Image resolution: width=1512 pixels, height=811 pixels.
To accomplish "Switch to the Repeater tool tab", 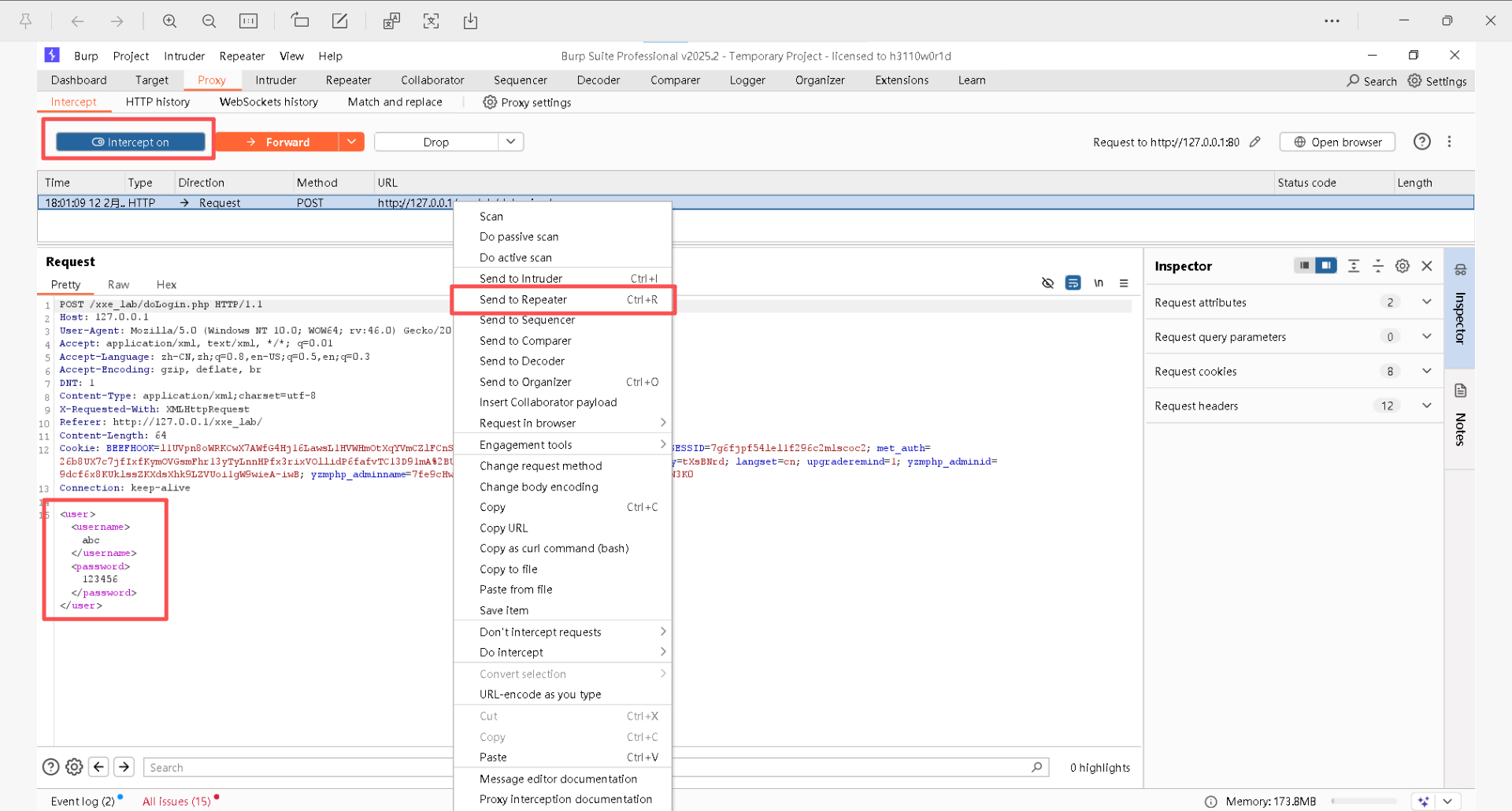I will pyautogui.click(x=348, y=80).
